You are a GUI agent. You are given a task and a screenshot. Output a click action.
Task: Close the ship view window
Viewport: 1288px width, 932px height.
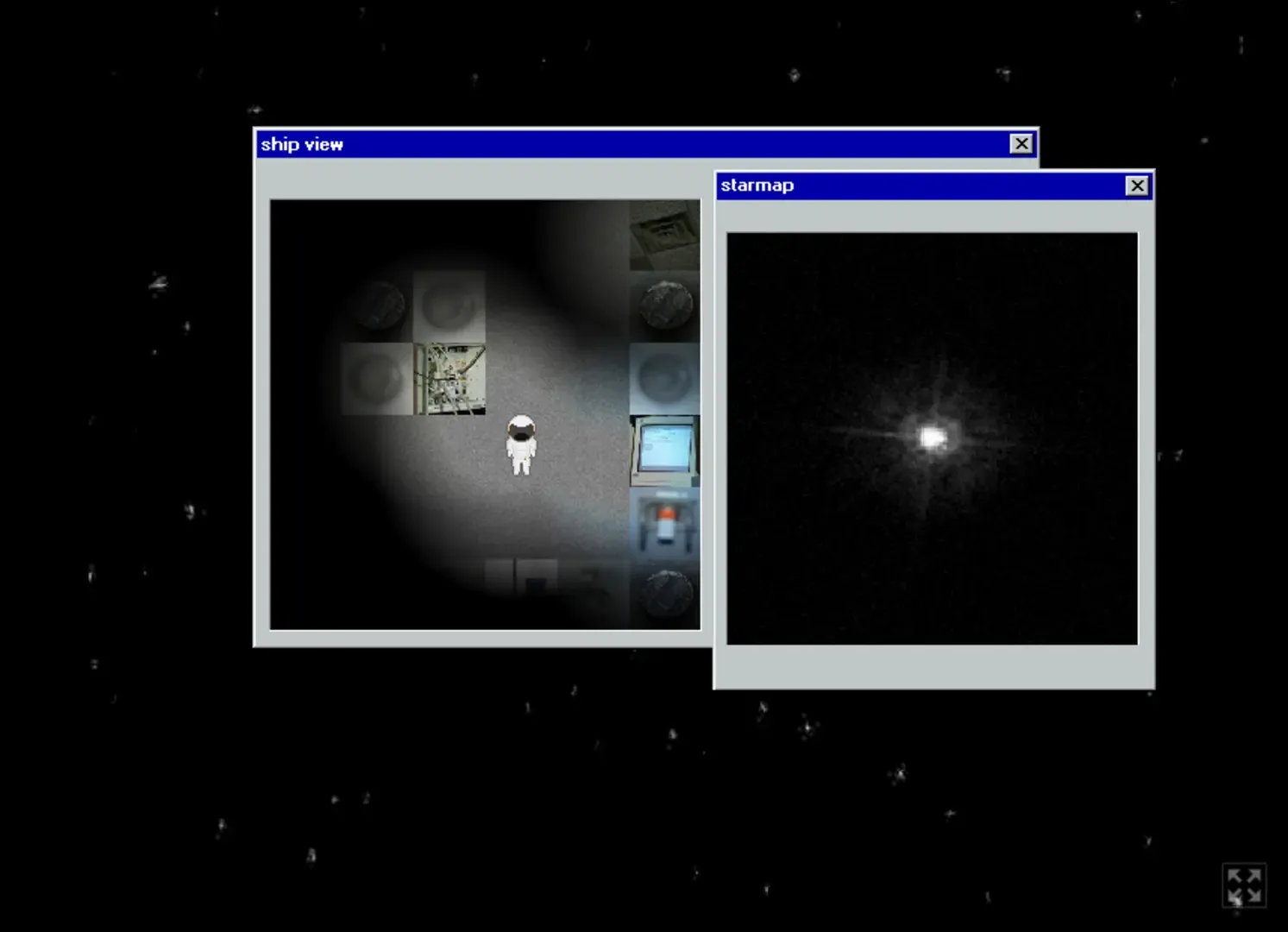1021,144
